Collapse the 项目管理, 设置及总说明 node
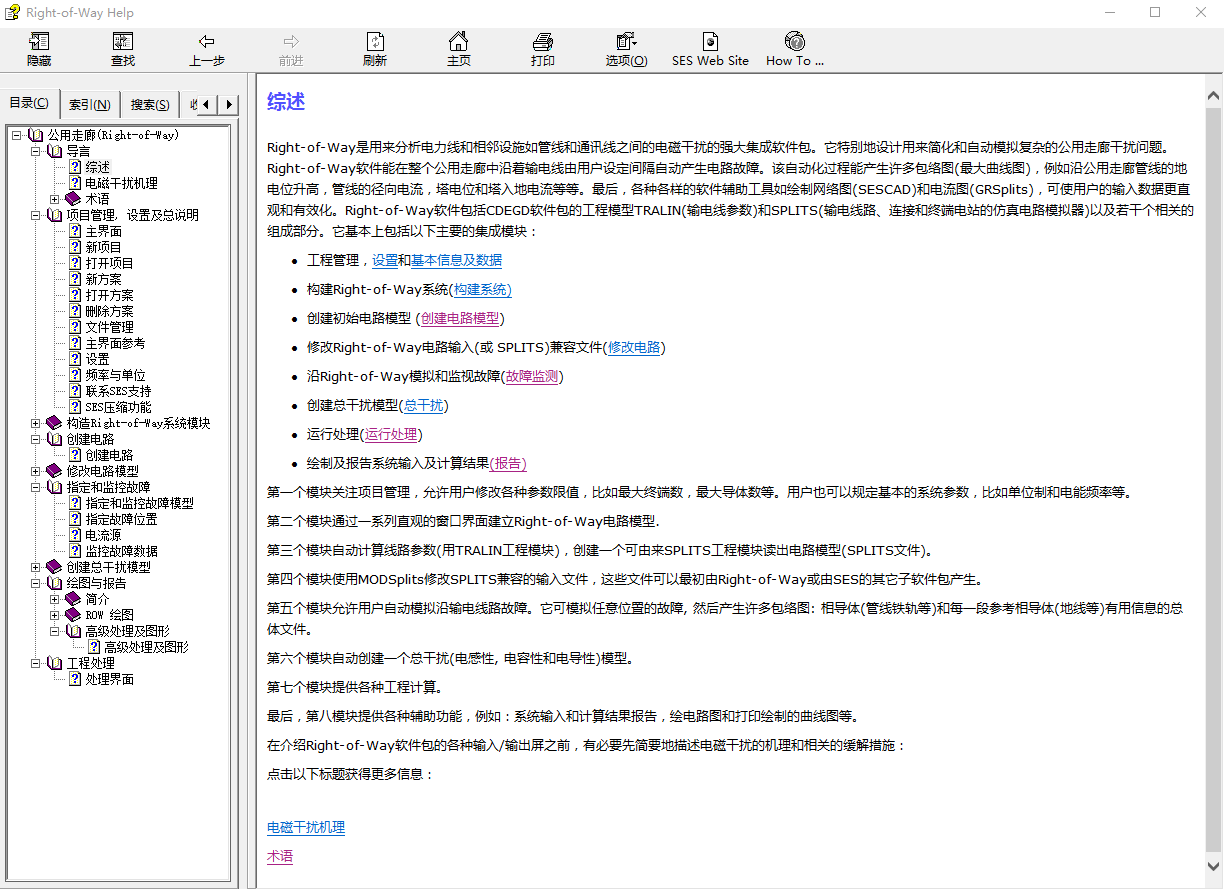Viewport: 1224px width, 889px height. [36, 215]
